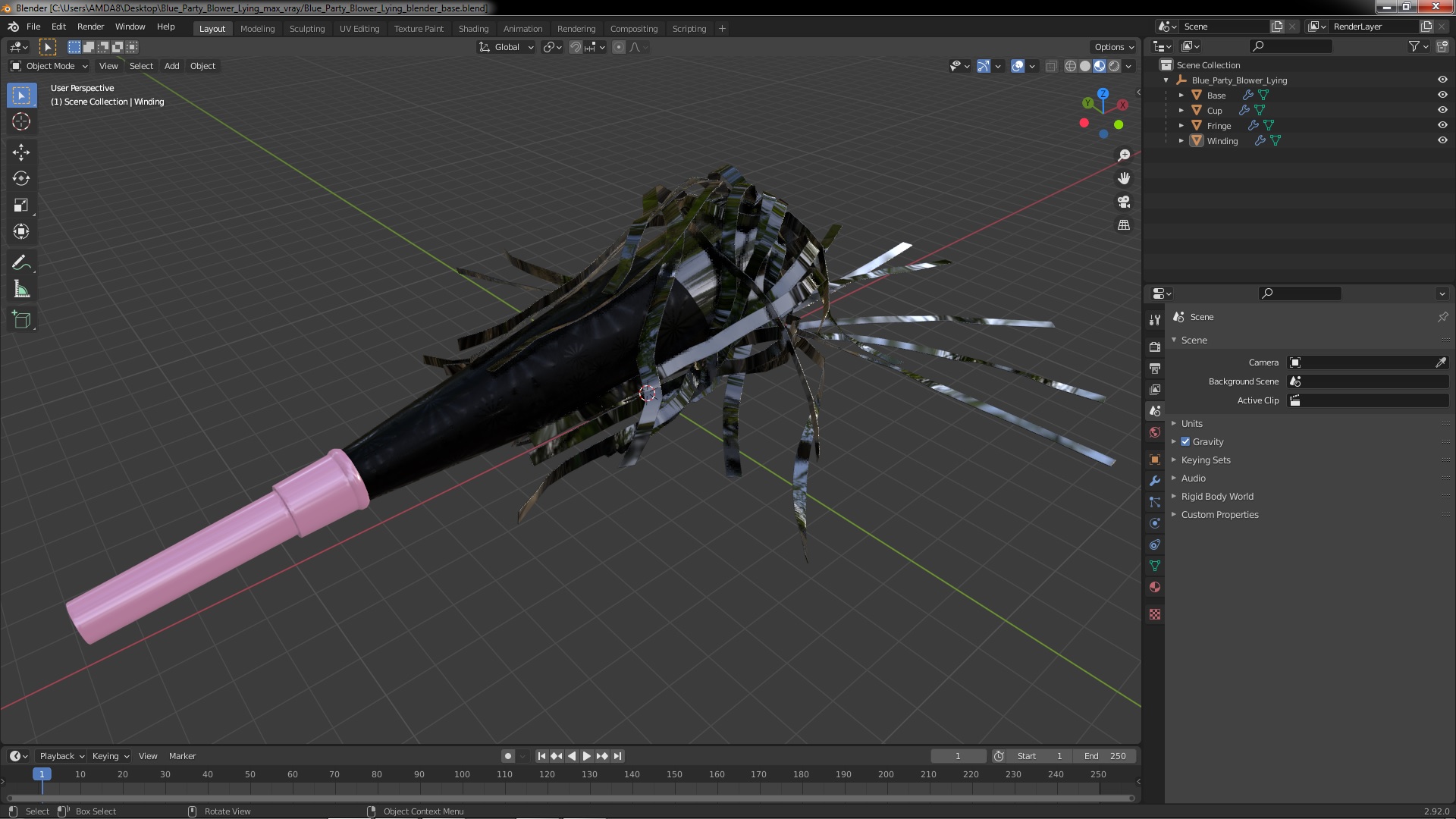The height and width of the screenshot is (819, 1456).
Task: Switch to orthographic/perspective grid icon
Action: [1124, 225]
